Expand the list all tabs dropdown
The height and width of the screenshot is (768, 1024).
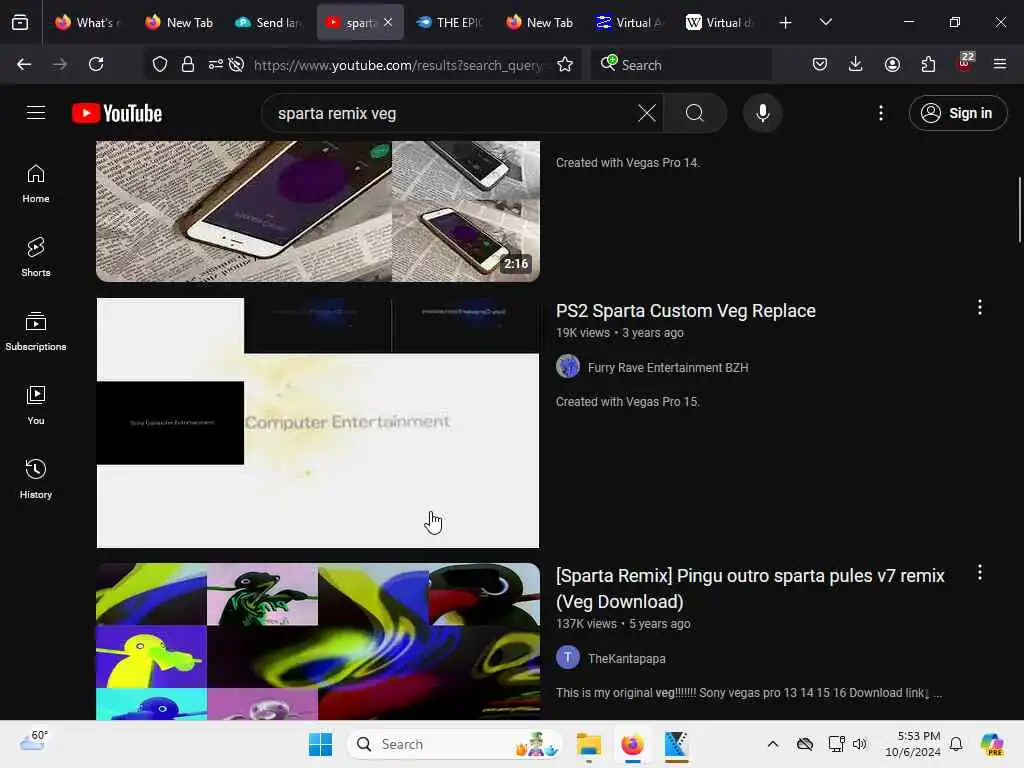(825, 22)
